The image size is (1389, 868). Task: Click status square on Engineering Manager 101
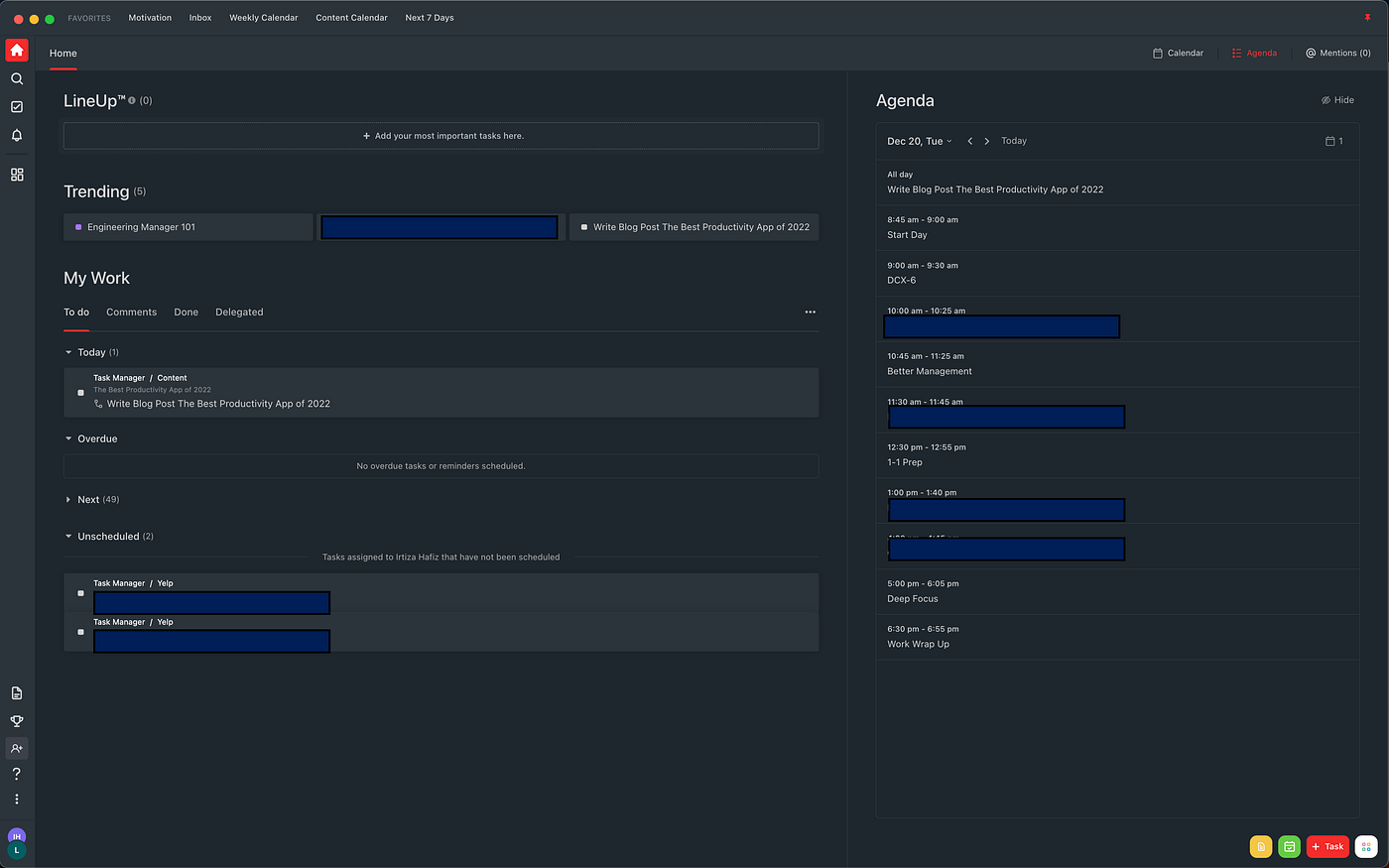[78, 227]
